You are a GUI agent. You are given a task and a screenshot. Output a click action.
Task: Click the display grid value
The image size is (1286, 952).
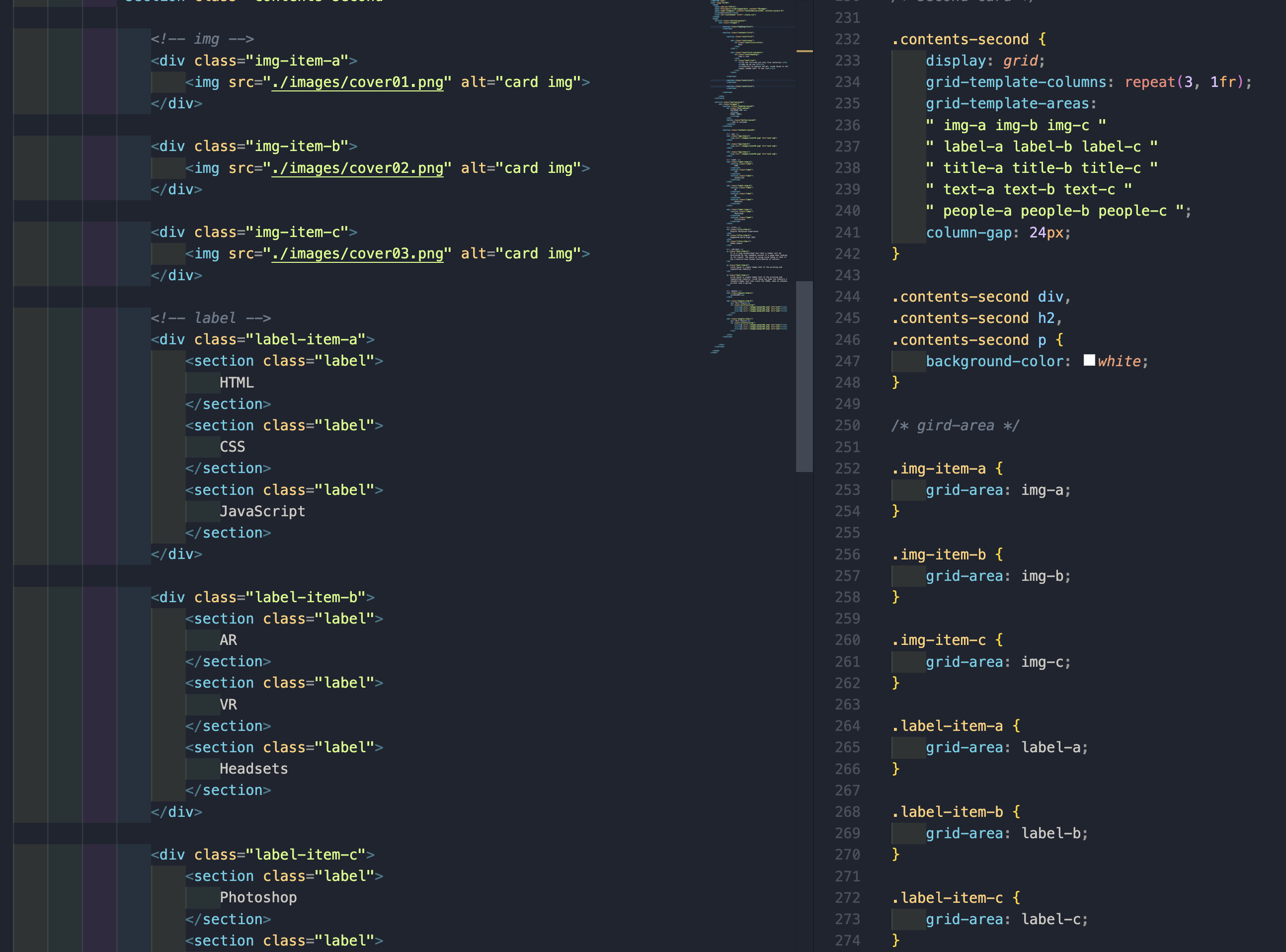1020,61
